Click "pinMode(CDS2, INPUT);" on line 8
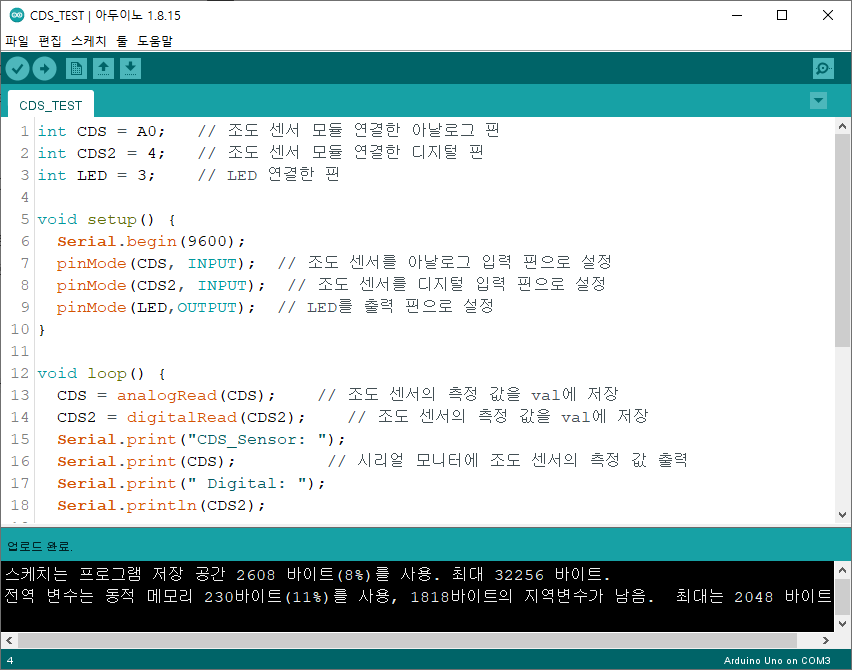Viewport: 852px width, 670px height. click(x=161, y=285)
